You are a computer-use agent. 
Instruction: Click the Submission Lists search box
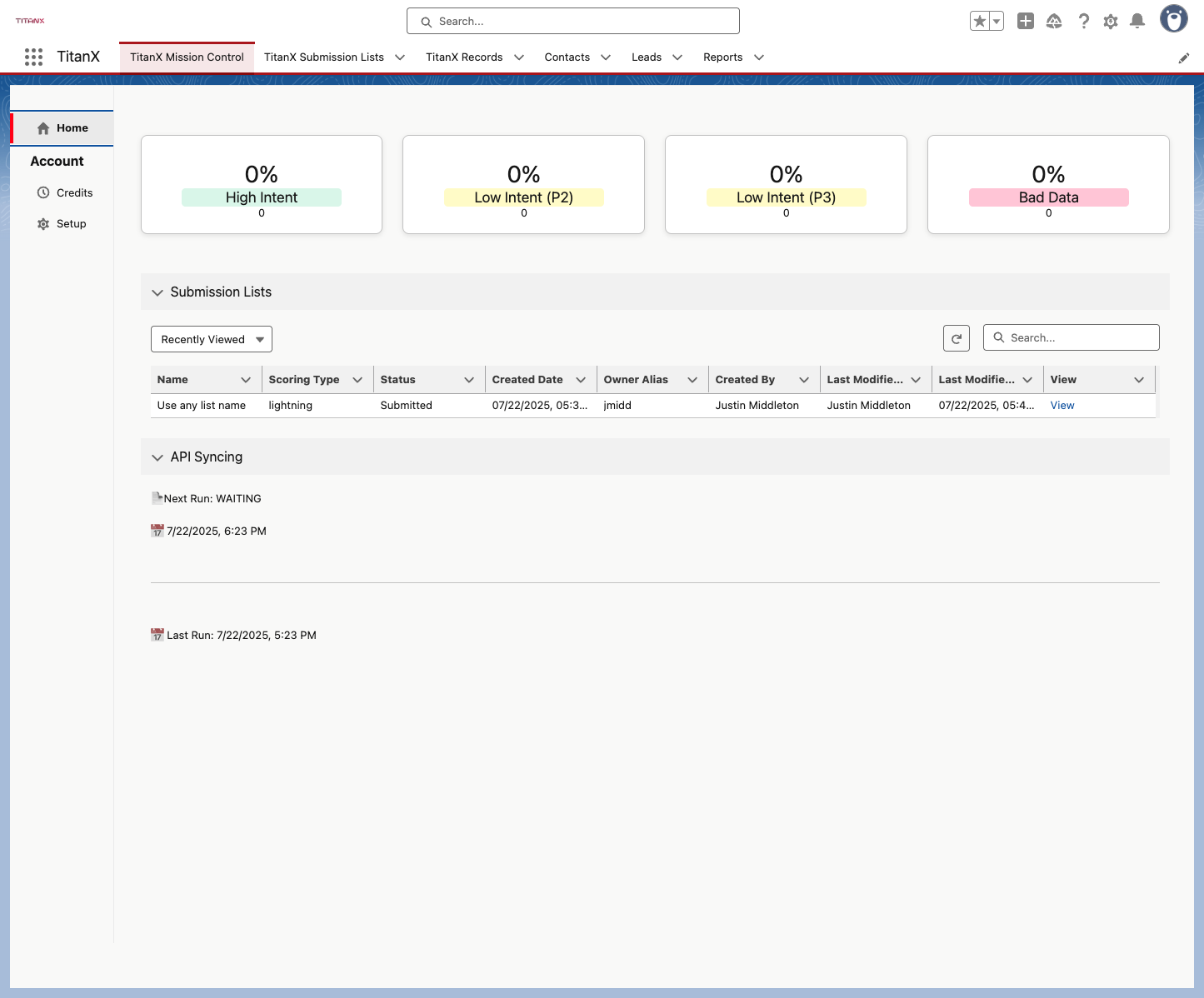[x=1072, y=337]
